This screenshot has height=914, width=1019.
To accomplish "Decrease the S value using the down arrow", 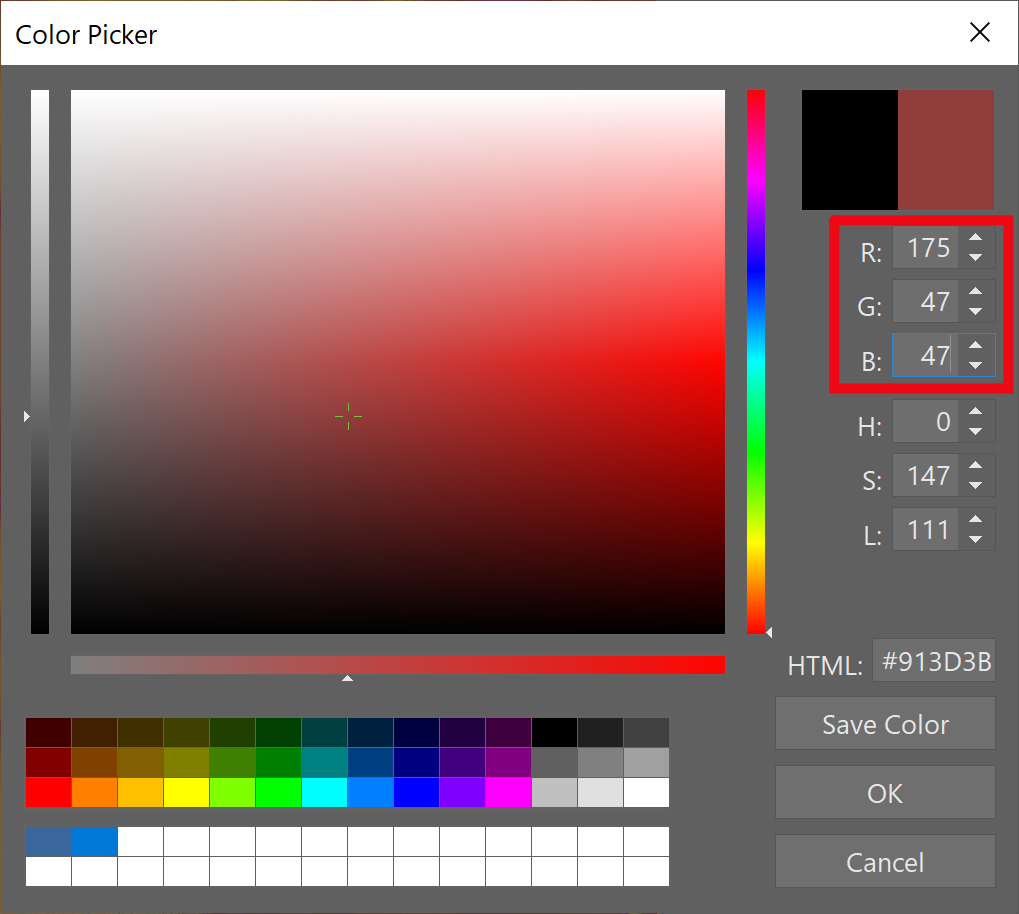I will (x=975, y=483).
